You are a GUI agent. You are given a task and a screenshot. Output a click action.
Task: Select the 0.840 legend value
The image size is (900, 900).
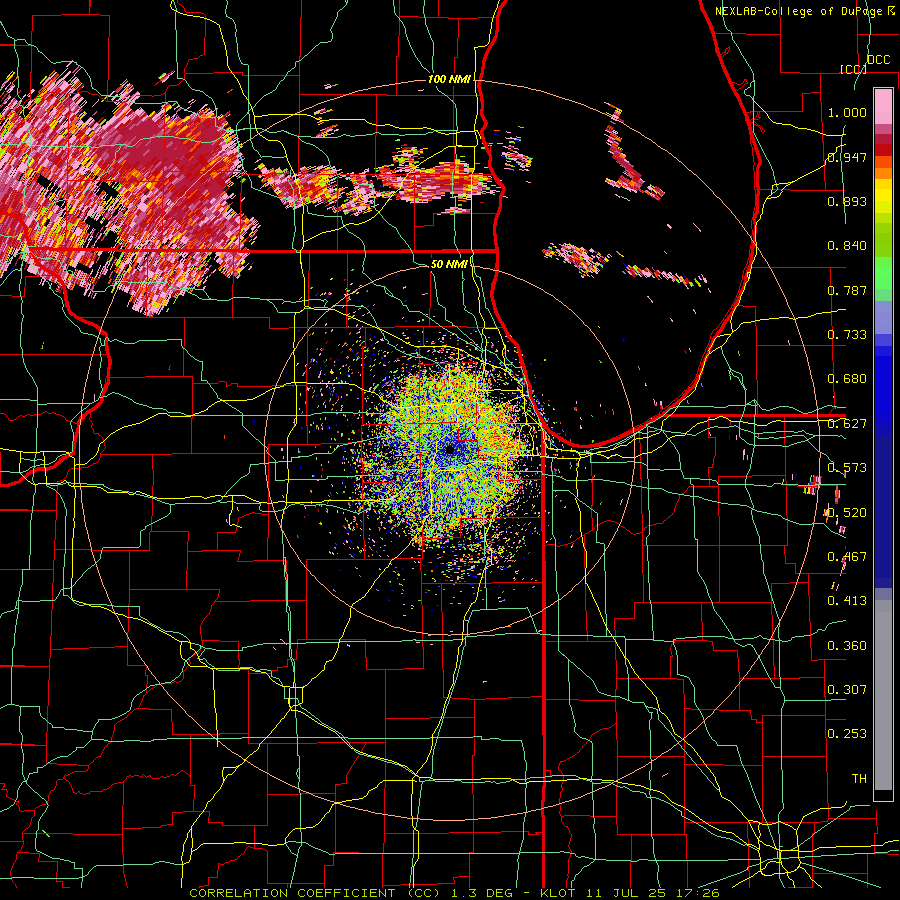(847, 246)
